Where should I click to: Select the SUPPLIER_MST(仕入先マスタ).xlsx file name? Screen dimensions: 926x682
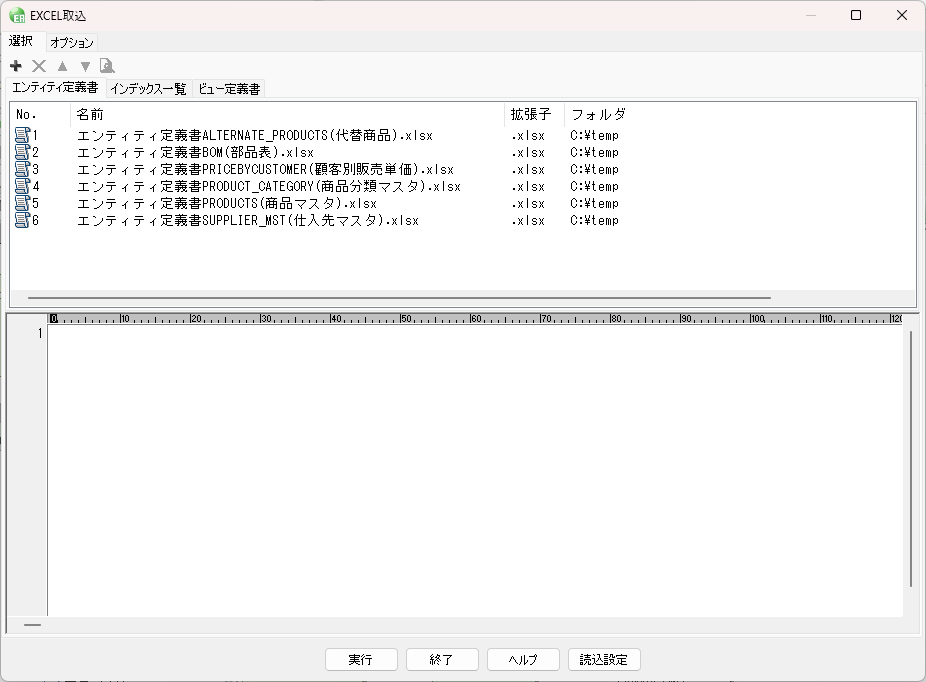[248, 221]
